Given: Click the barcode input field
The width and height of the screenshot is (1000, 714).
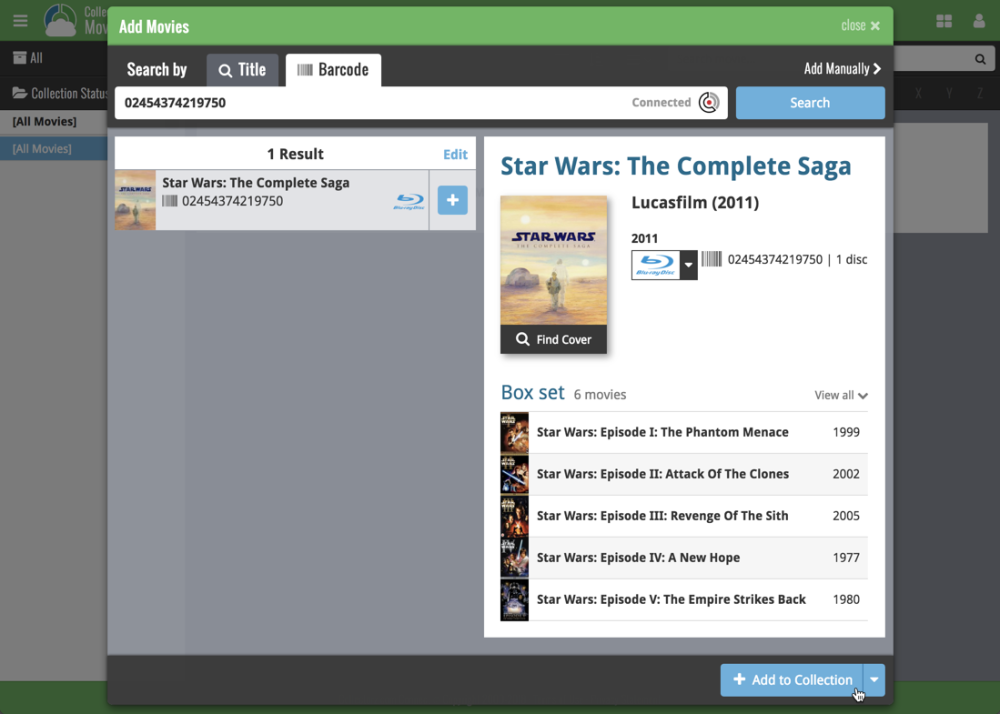Looking at the screenshot, I should pyautogui.click(x=421, y=103).
